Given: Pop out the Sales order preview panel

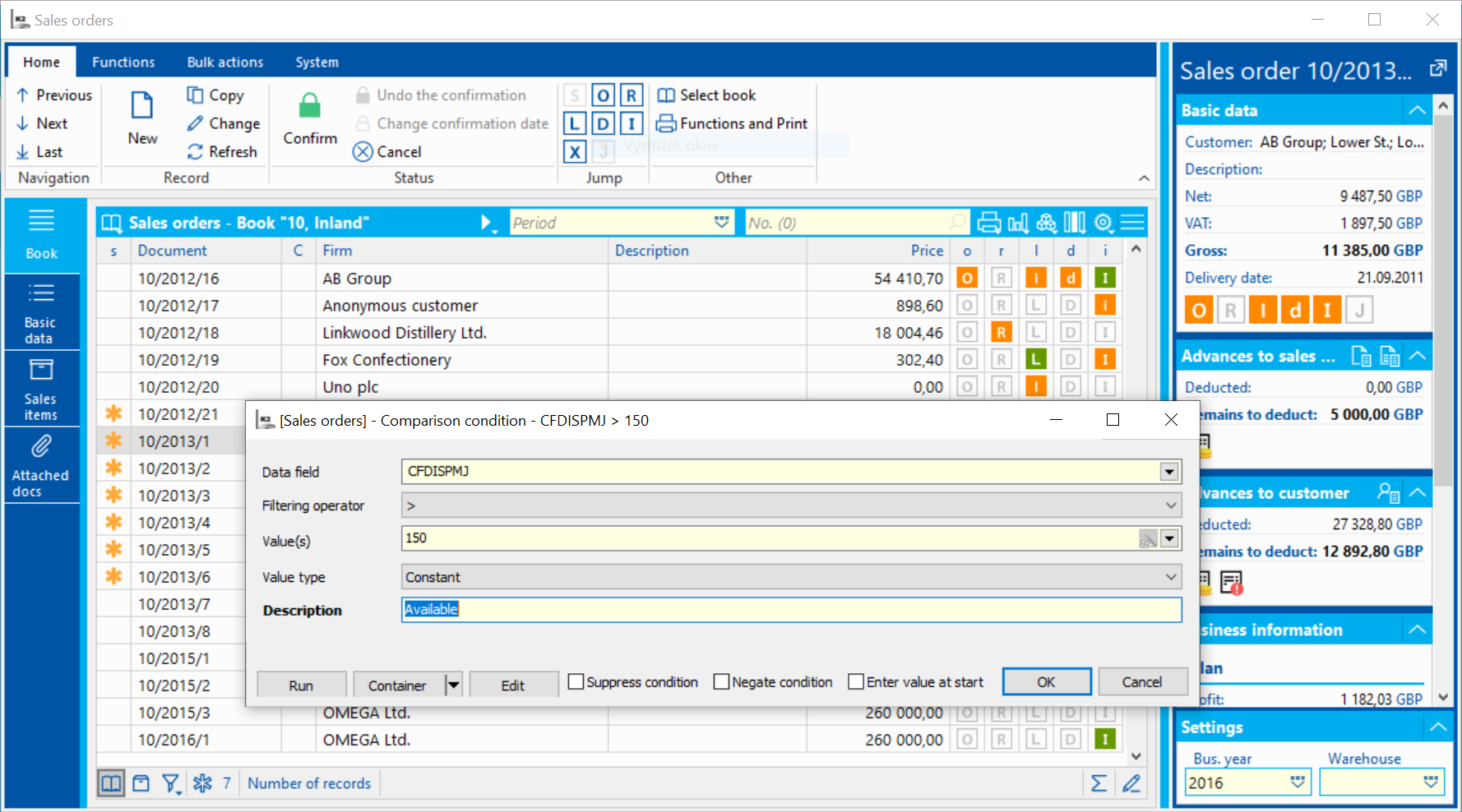Looking at the screenshot, I should 1438,68.
